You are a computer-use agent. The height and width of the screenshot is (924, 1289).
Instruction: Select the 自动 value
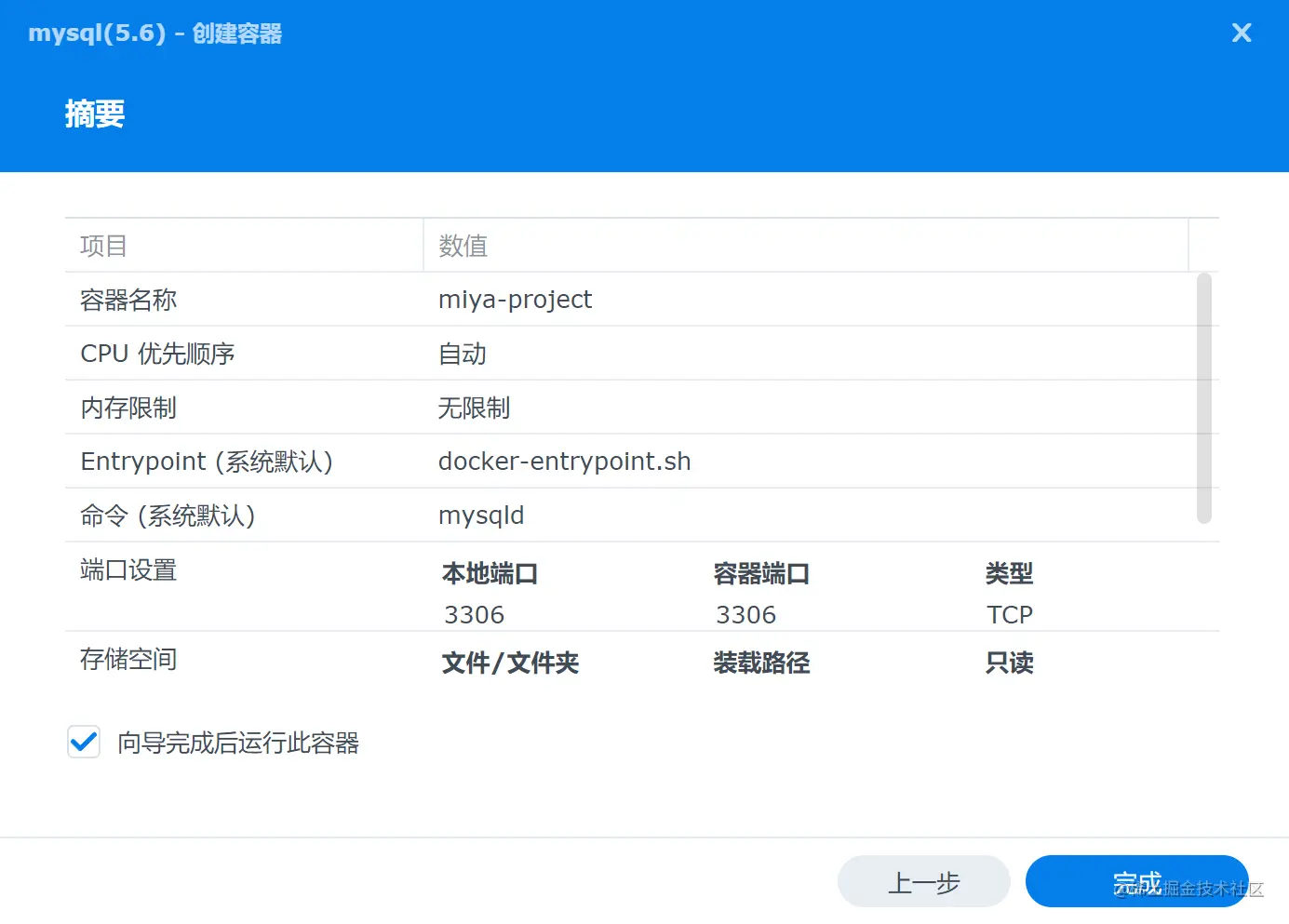pos(463,354)
